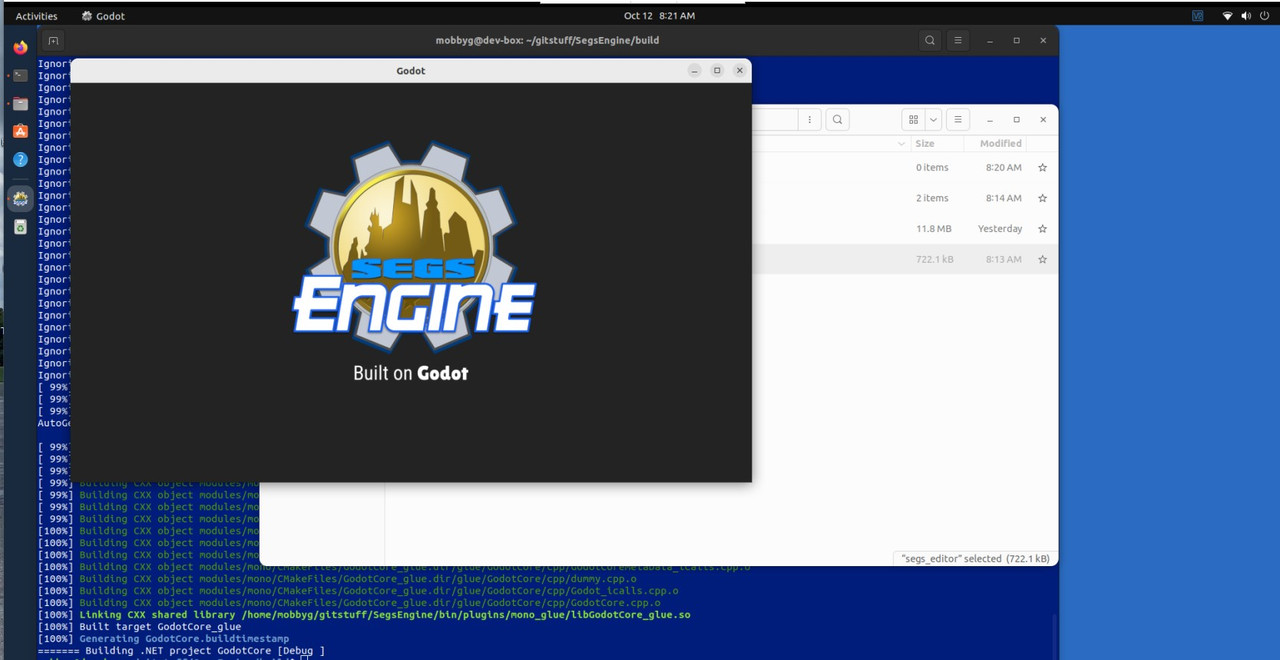Switch Files to grid view
This screenshot has height=660, width=1280.
pos(913,120)
